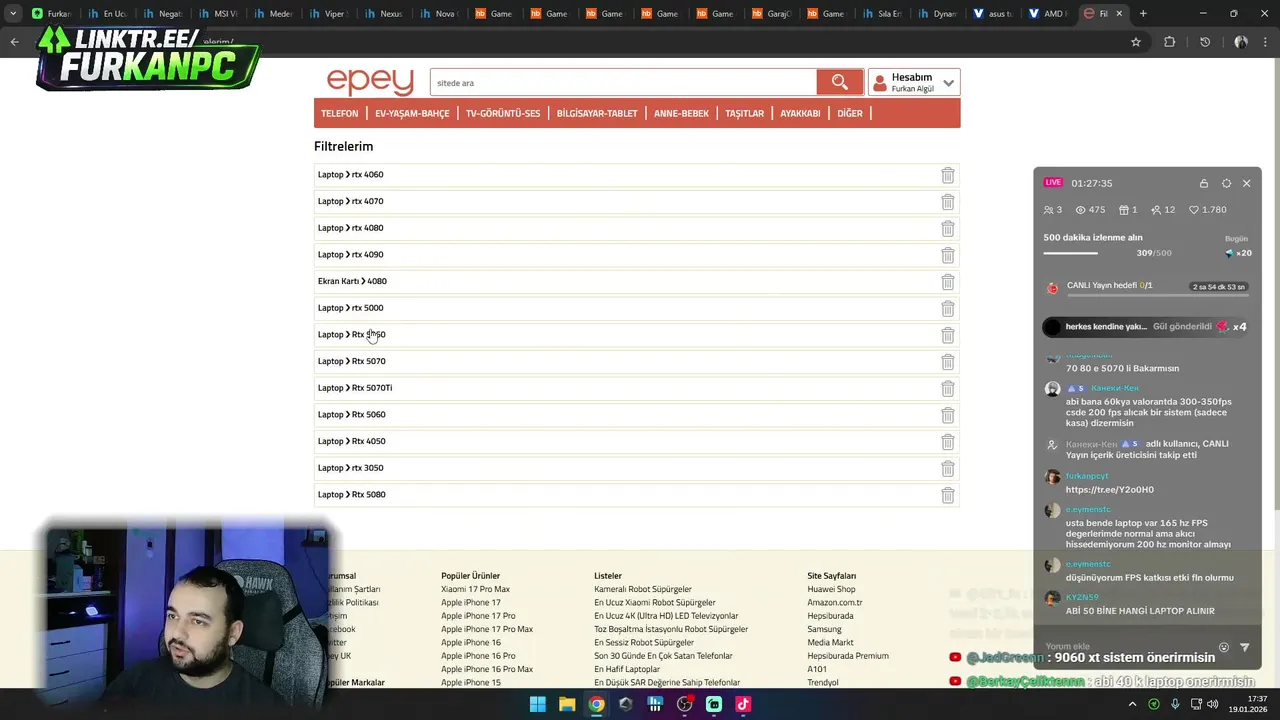Delete the Laptop rtx 5000 filter
Image resolution: width=1280 pixels, height=720 pixels.
click(947, 308)
